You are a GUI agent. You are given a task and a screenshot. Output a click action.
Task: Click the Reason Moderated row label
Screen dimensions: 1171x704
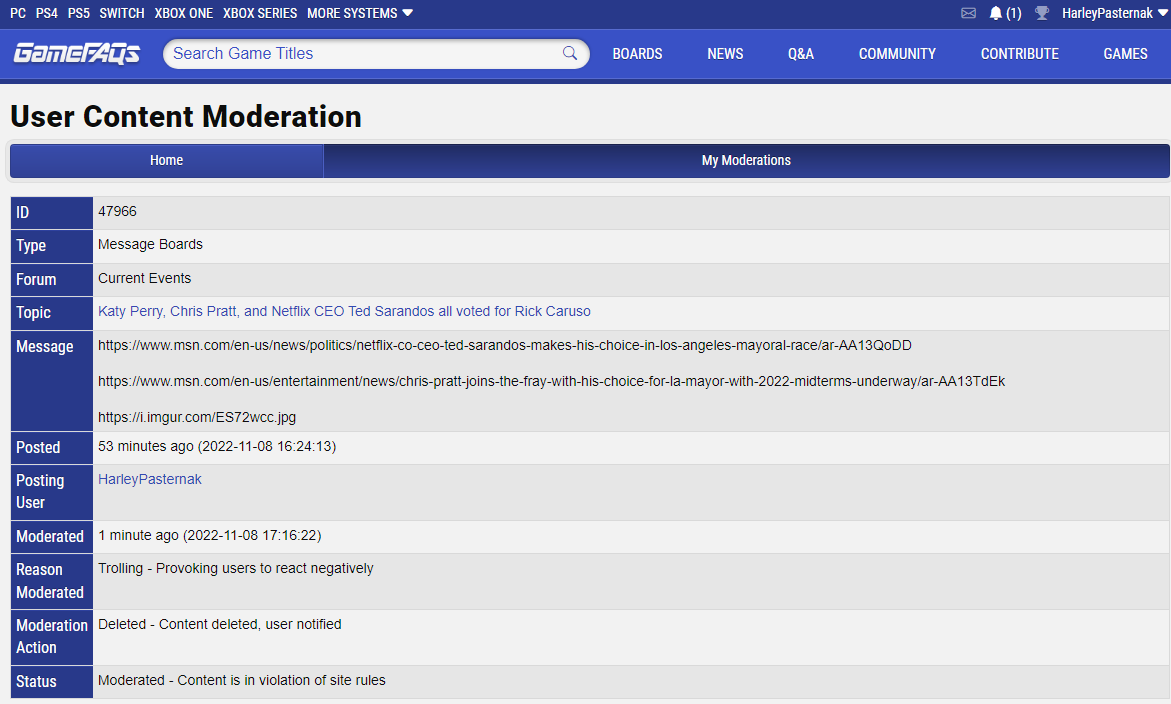50,581
